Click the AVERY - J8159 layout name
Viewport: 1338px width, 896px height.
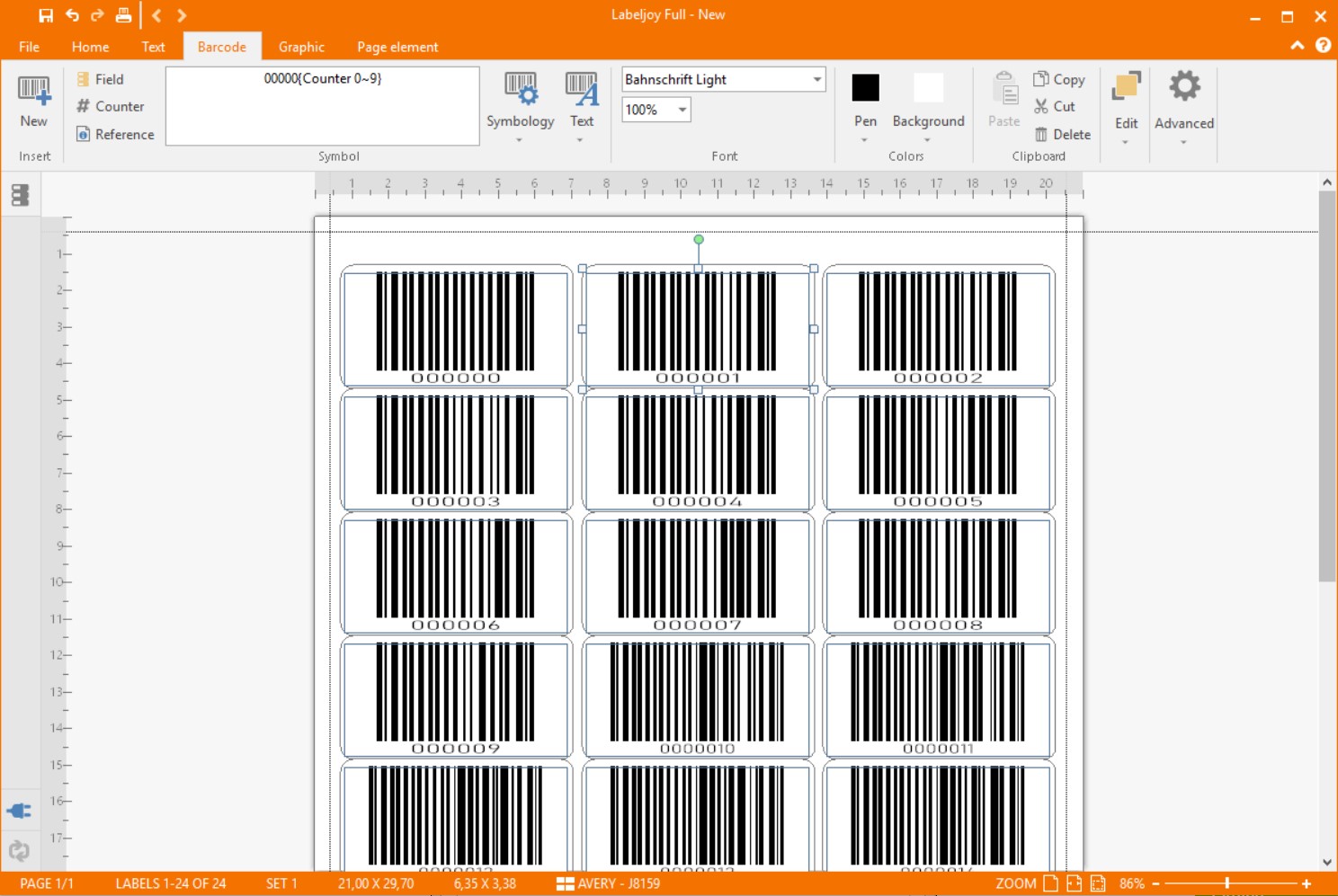[x=619, y=884]
